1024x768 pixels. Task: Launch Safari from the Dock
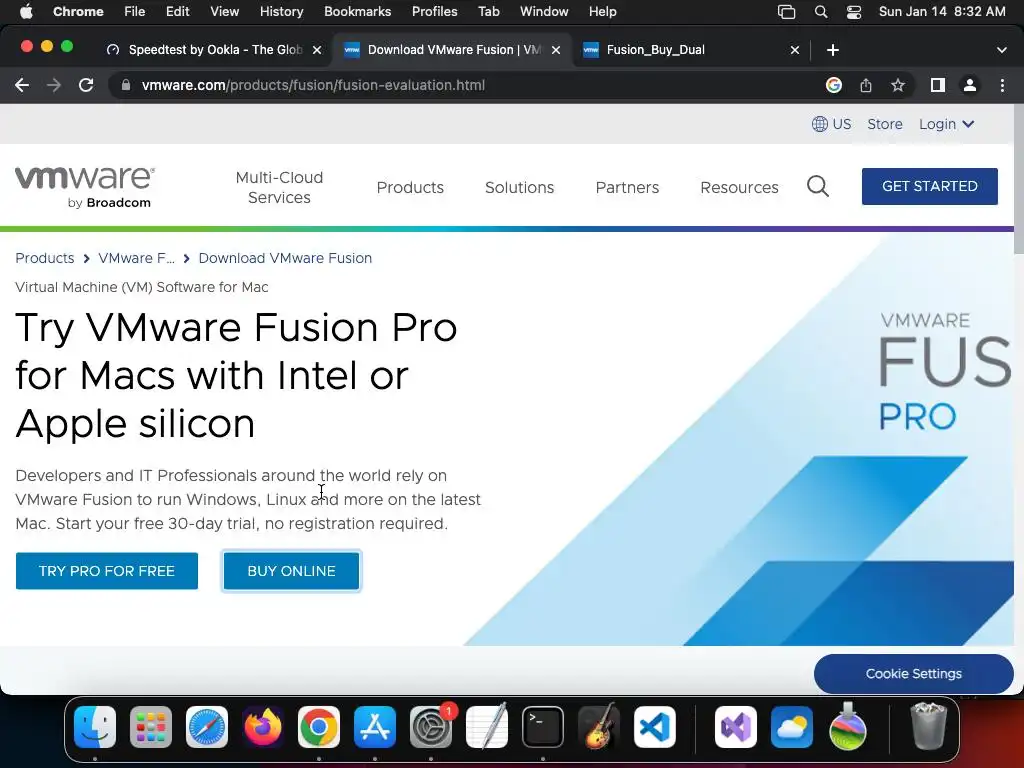(207, 727)
